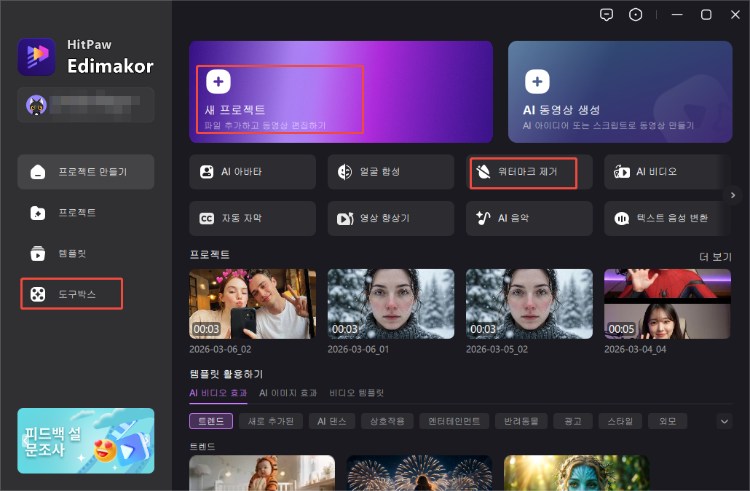Select the 광고 filter chip

[573, 421]
